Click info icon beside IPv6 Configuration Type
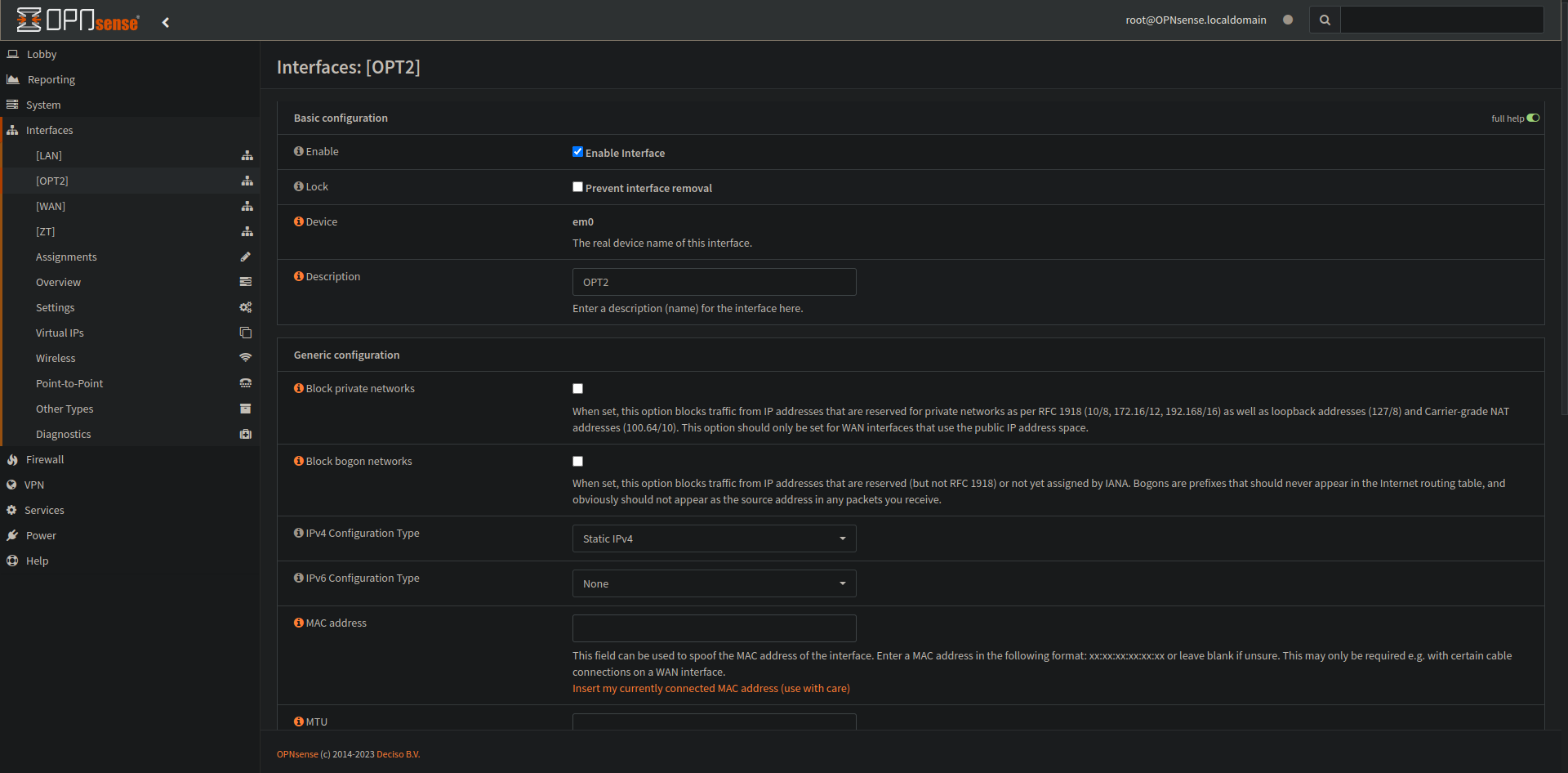The image size is (1568, 773). point(299,578)
